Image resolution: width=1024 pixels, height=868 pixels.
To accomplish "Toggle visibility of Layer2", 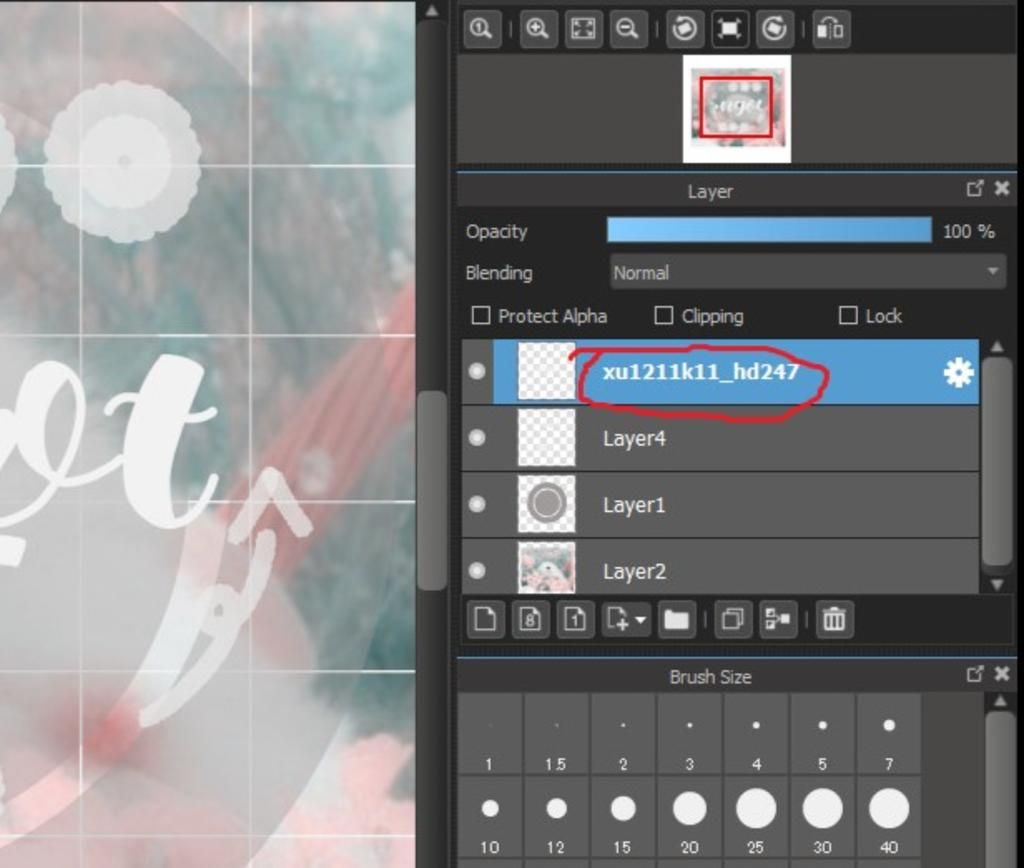I will [477, 571].
